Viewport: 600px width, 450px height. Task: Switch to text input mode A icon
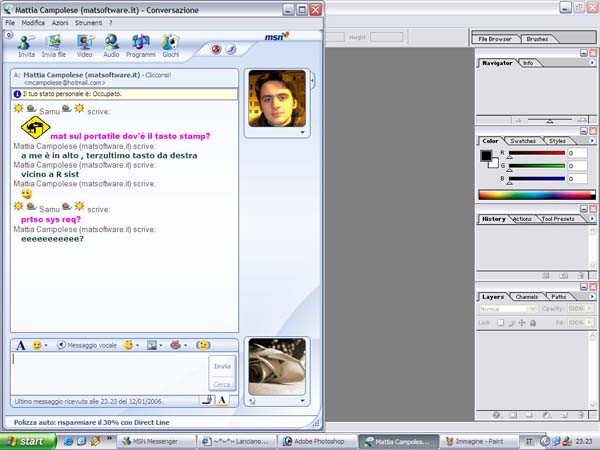pos(222,400)
